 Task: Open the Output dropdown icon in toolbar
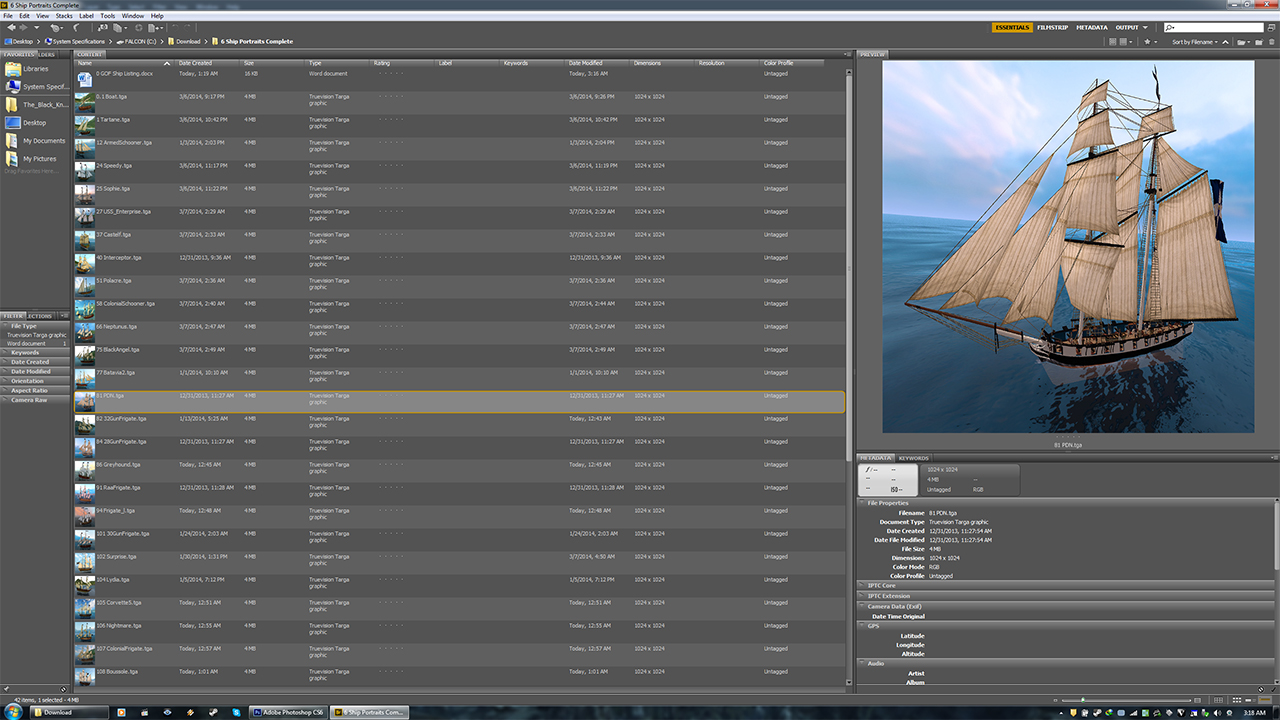[x=155, y=28]
